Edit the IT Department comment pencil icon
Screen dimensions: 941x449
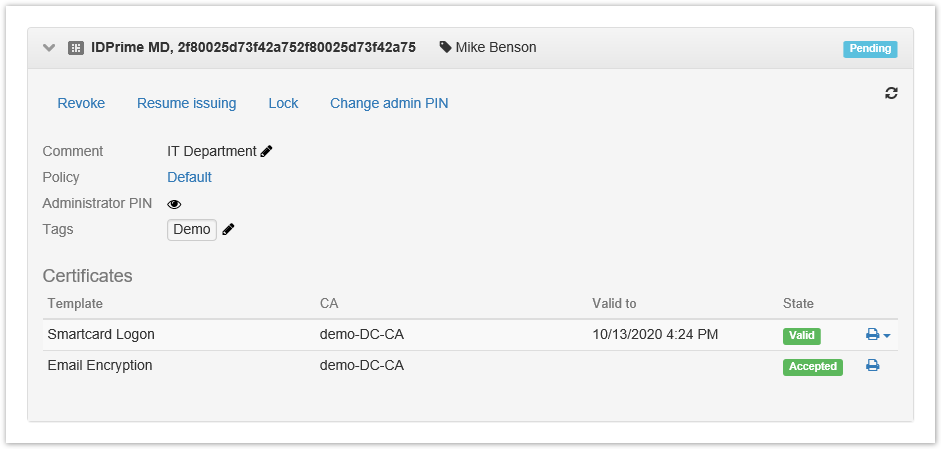click(x=266, y=152)
